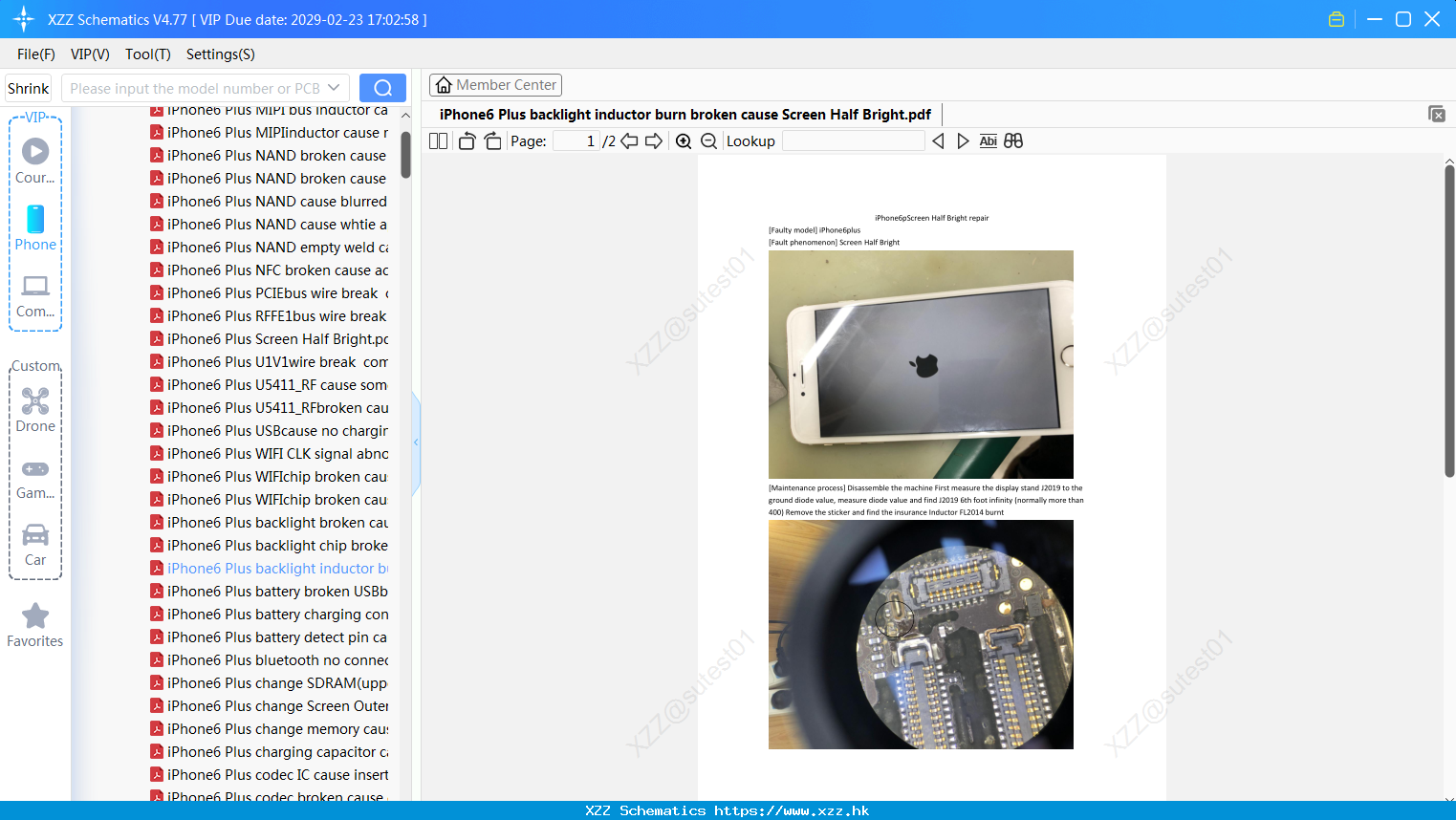Open iPhone6 Plus Screen Half Bright.pdf
This screenshot has width=1456, height=820.
pos(270,339)
